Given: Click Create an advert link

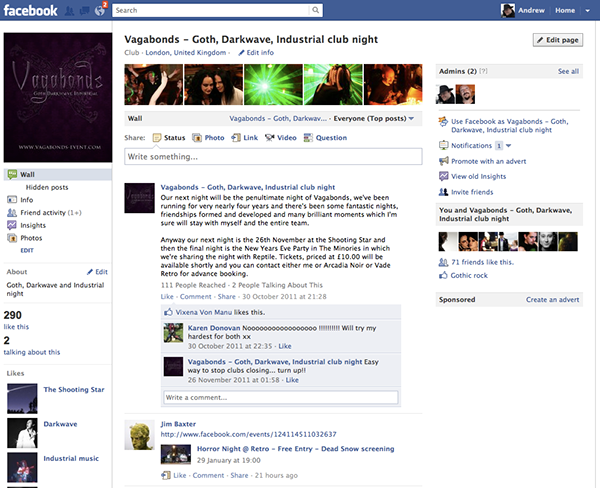Looking at the screenshot, I should (553, 300).
